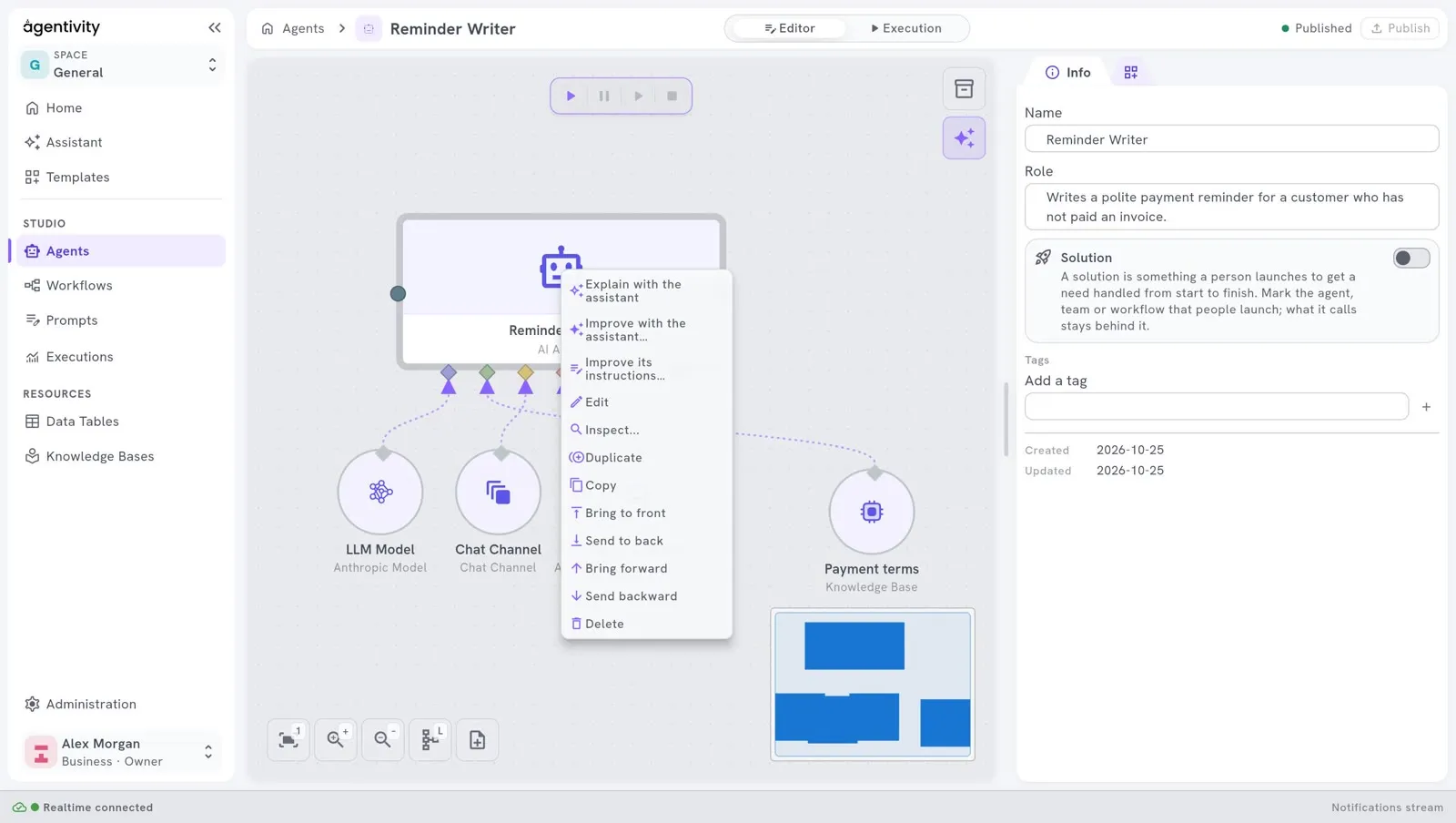Click the add page canvas icon
This screenshot has height=823, width=1456.
pos(478,740)
